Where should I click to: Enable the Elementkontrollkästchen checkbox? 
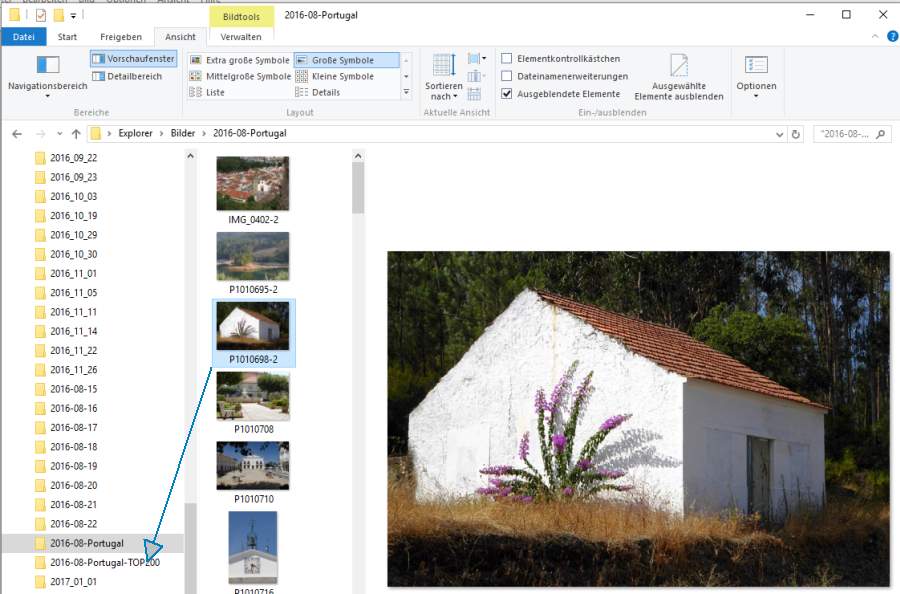tap(507, 59)
